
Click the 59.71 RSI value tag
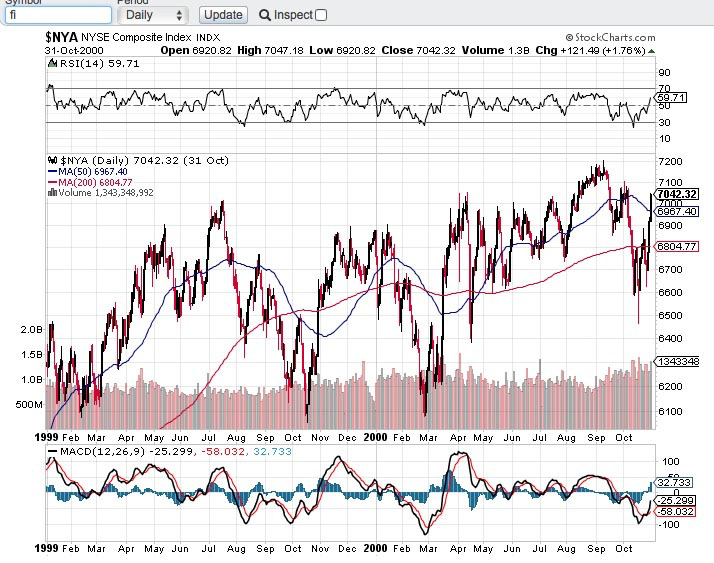point(671,97)
